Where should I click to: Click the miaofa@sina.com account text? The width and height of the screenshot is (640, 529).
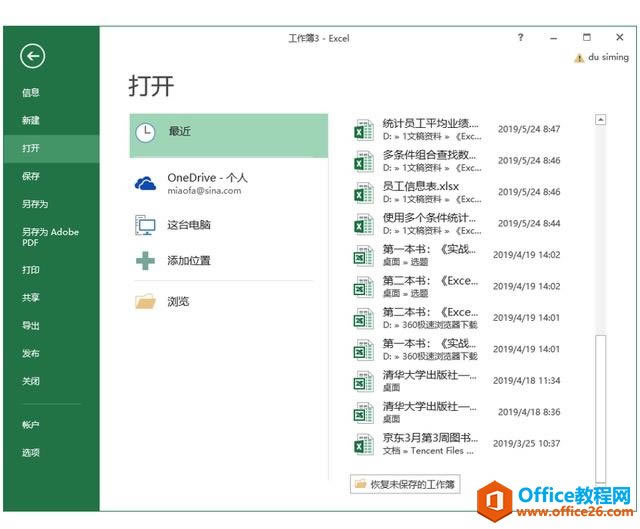pos(204,191)
